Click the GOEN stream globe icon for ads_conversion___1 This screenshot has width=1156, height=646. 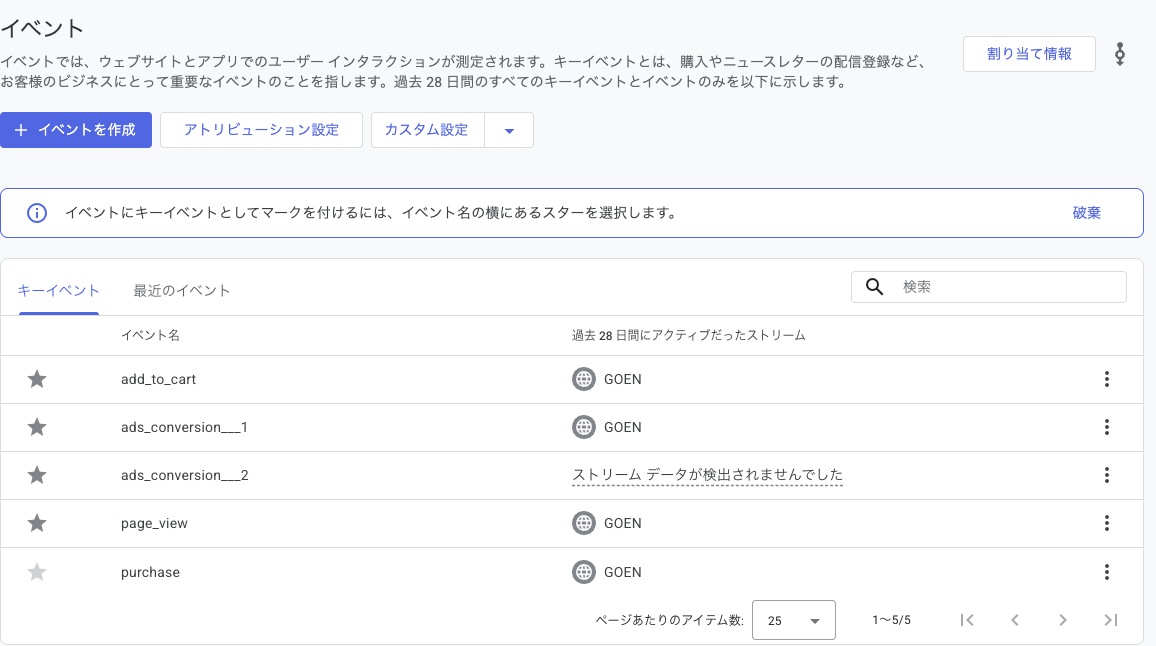pyautogui.click(x=584, y=427)
